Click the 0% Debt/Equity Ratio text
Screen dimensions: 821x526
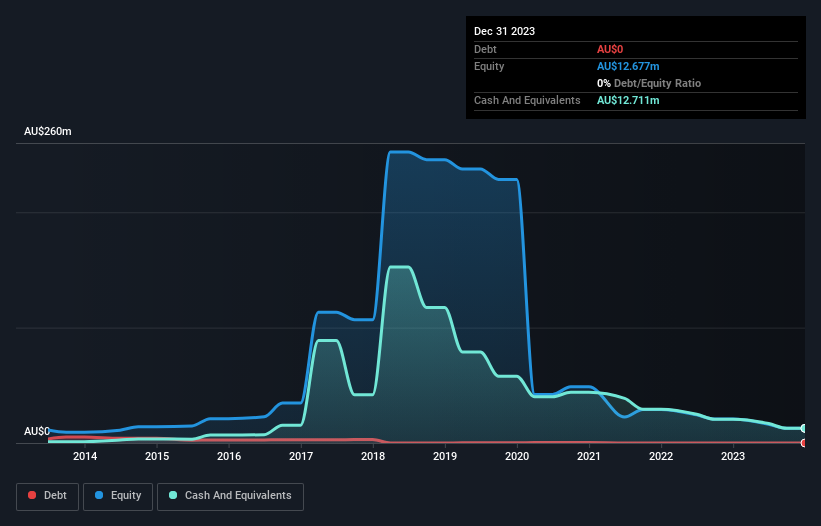(649, 83)
